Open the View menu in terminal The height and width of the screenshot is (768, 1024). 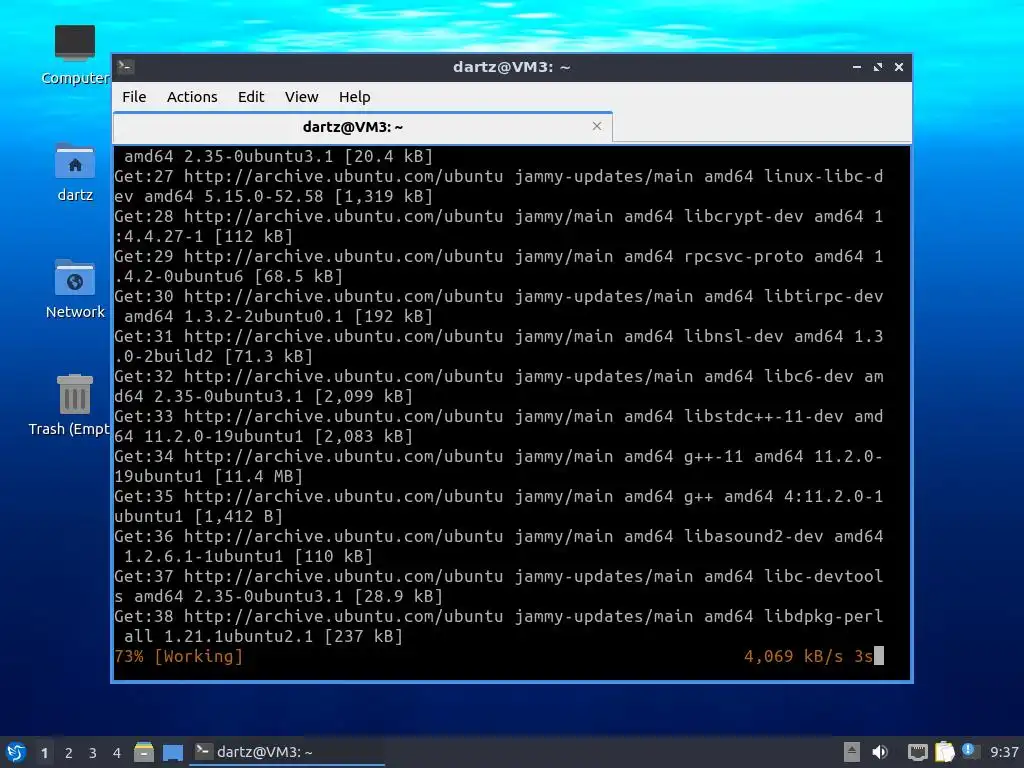click(x=301, y=97)
